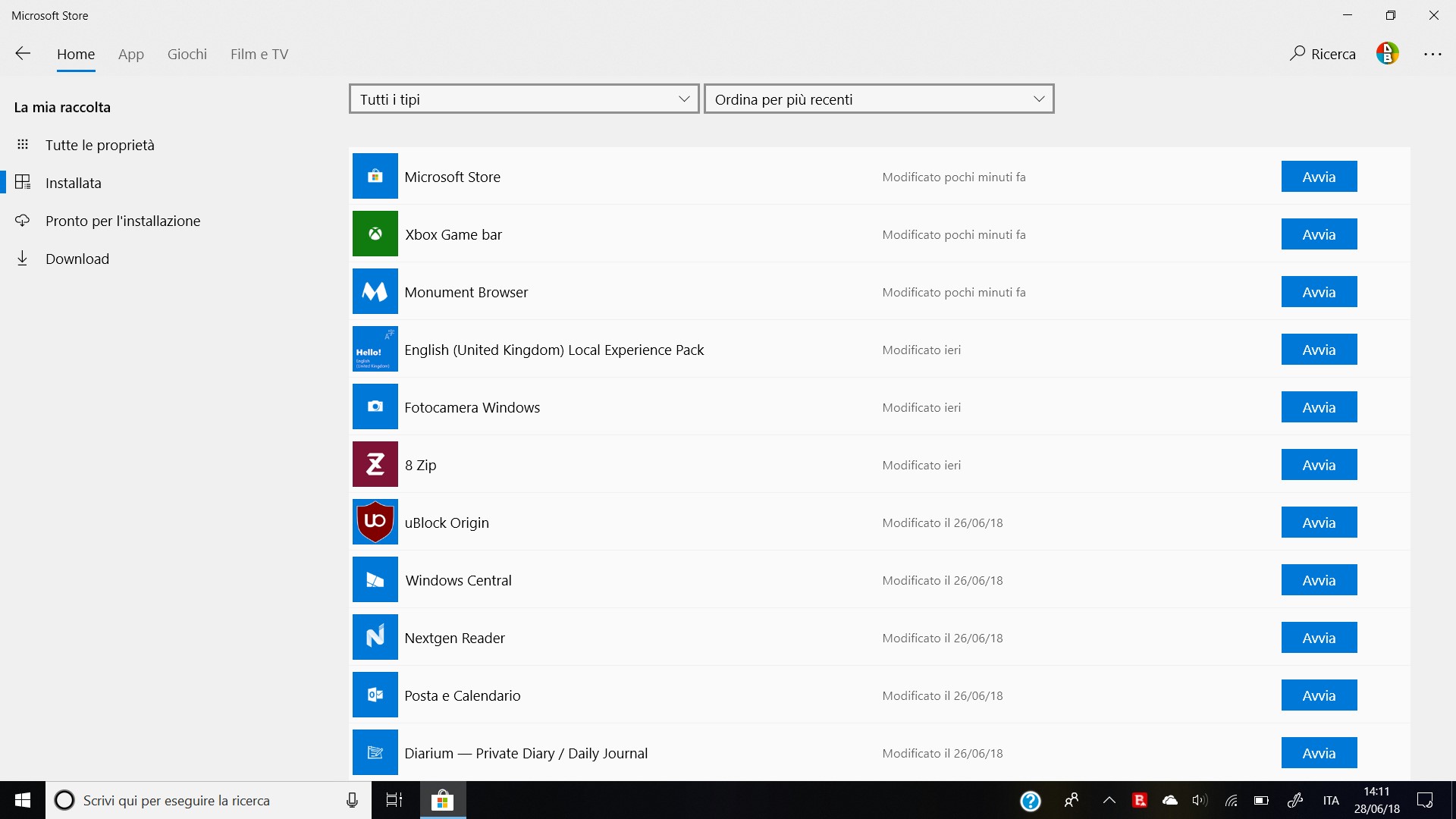This screenshot has width=1456, height=819.
Task: Click the OneDrive cloud tray icon
Action: tap(1170, 800)
